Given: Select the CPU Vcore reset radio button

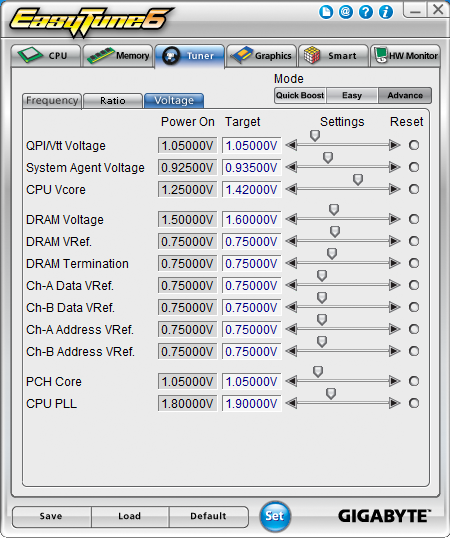Looking at the screenshot, I should click(x=414, y=189).
